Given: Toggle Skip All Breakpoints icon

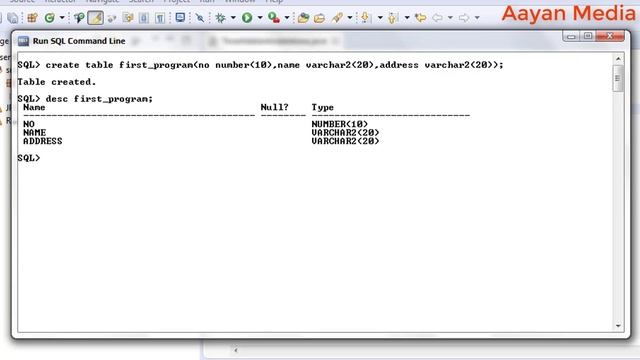Looking at the screenshot, I should click(200, 18).
